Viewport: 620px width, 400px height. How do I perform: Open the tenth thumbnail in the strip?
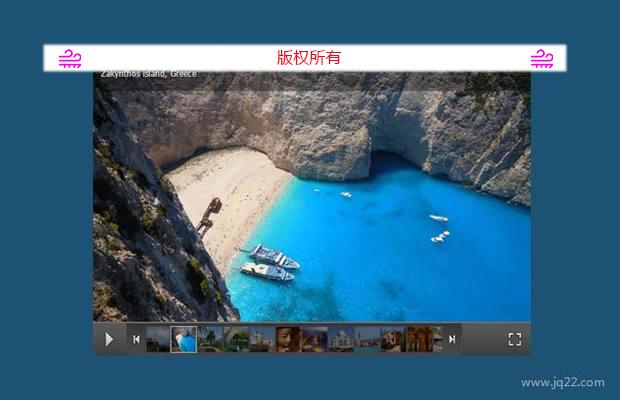click(x=392, y=339)
